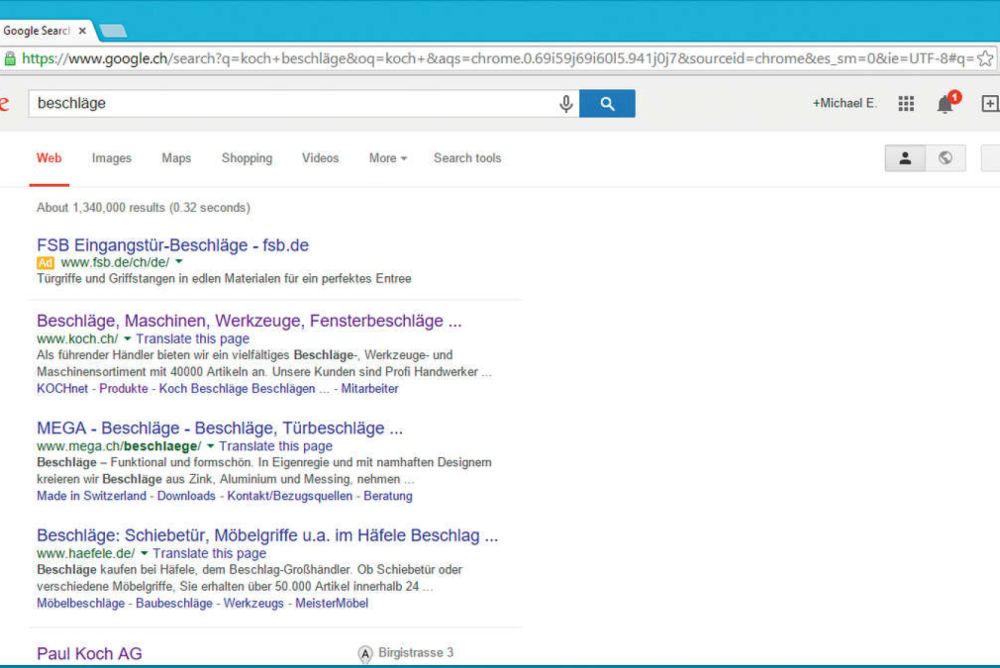The width and height of the screenshot is (1000, 668).
Task: Open the Mitarbeiter sitelink
Action: tap(370, 389)
